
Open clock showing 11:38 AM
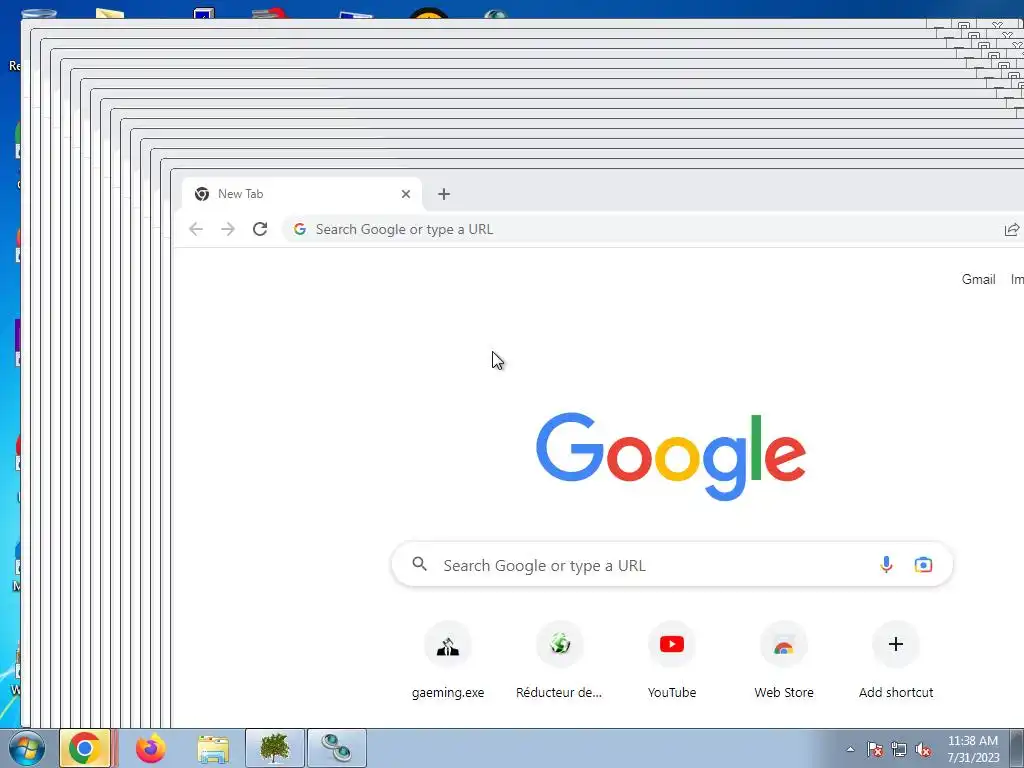click(x=973, y=749)
